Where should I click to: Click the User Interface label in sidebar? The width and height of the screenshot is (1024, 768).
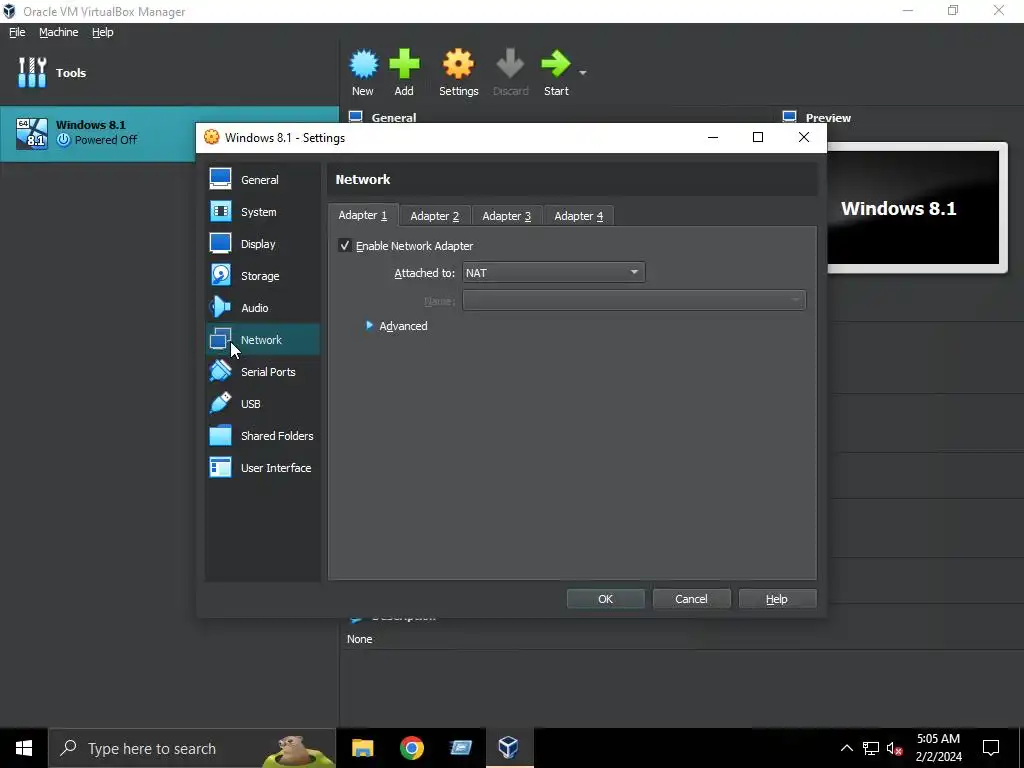[x=276, y=468]
